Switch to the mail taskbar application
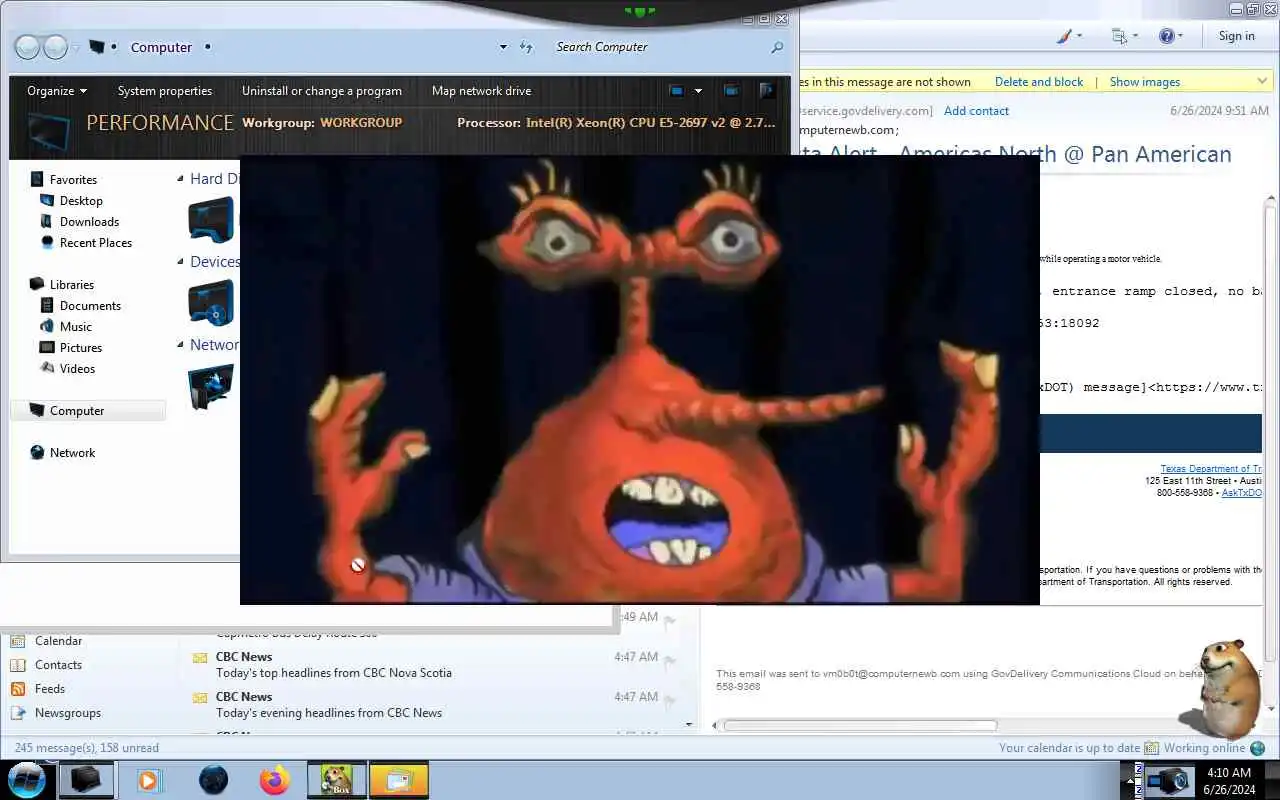Viewport: 1280px width, 800px height. tap(399, 780)
